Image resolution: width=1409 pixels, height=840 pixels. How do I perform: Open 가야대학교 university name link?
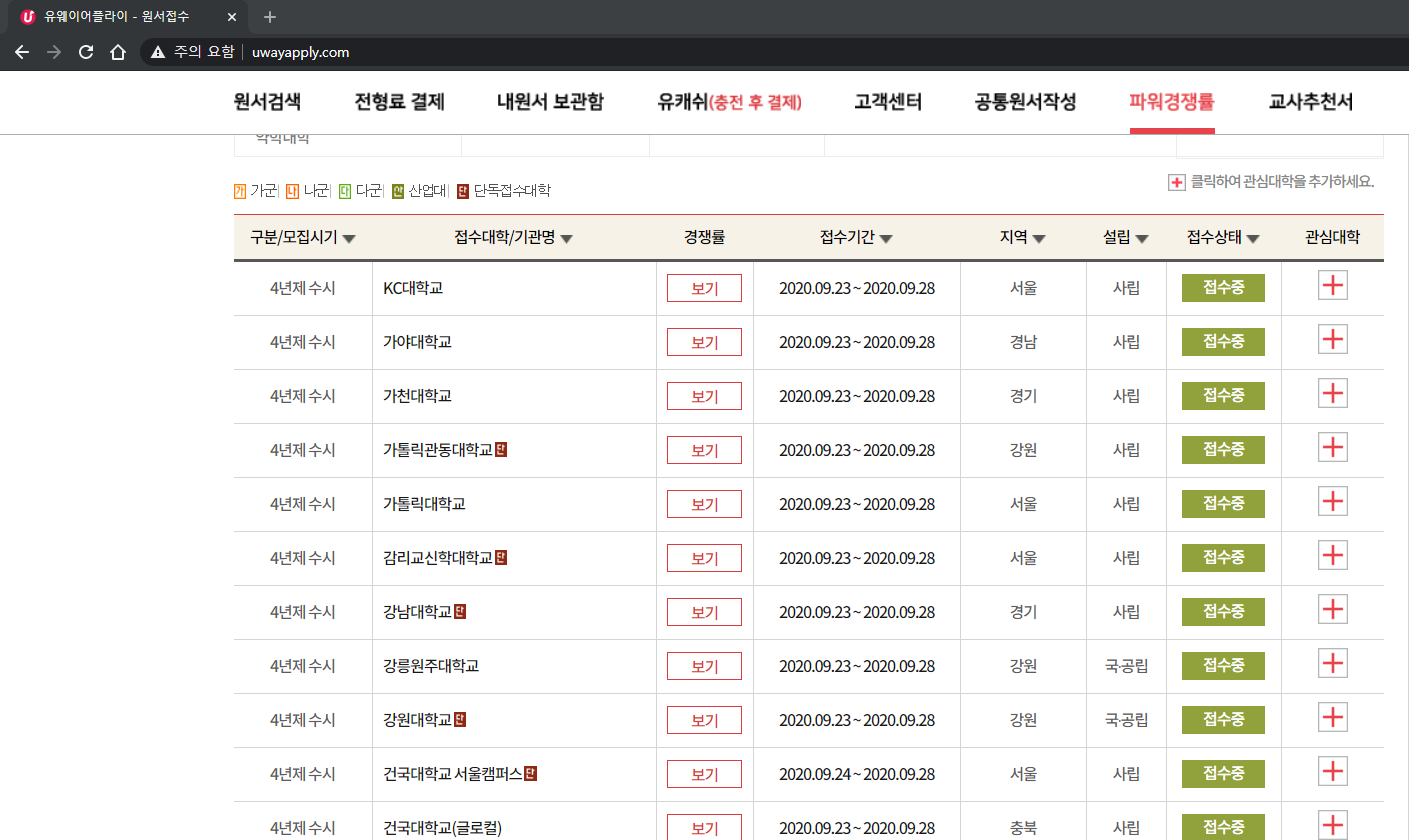417,342
